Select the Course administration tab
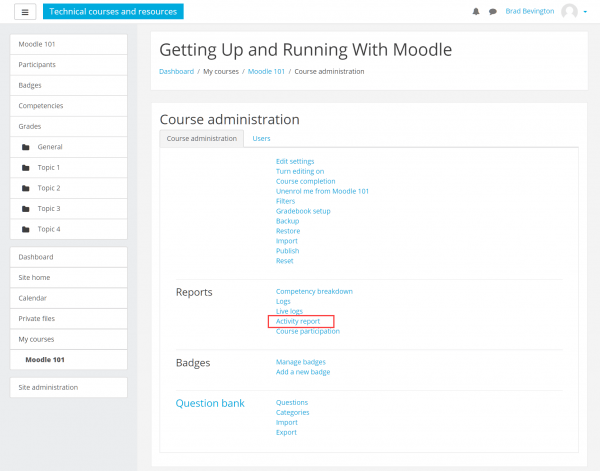The image size is (600, 471). coord(202,138)
